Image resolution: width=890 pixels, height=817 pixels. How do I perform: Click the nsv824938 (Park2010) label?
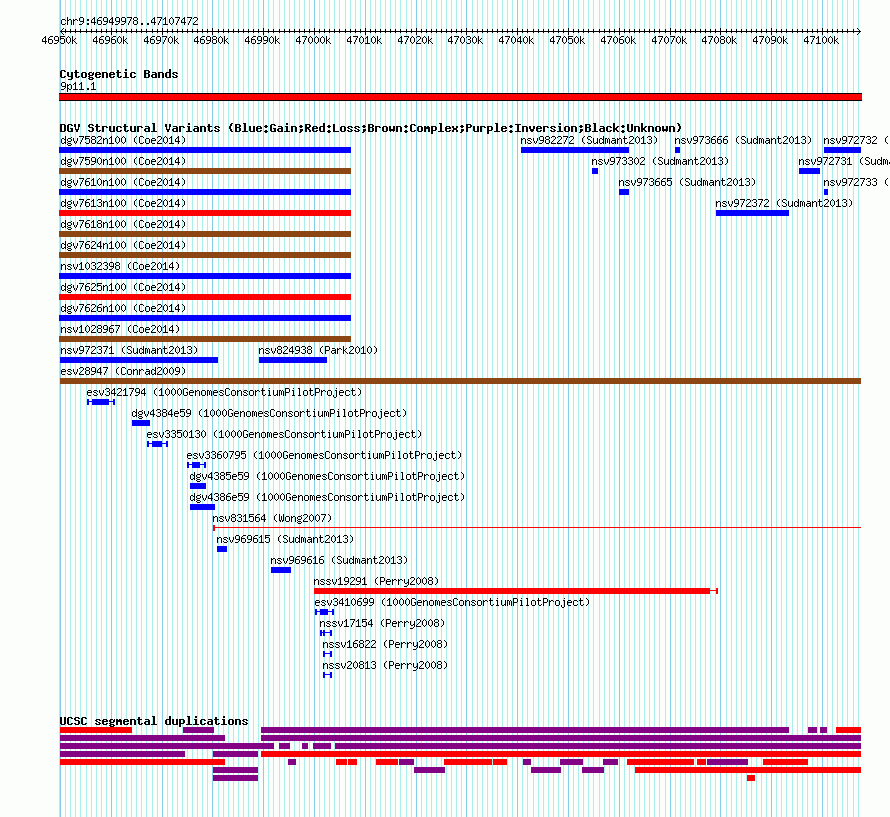(318, 350)
